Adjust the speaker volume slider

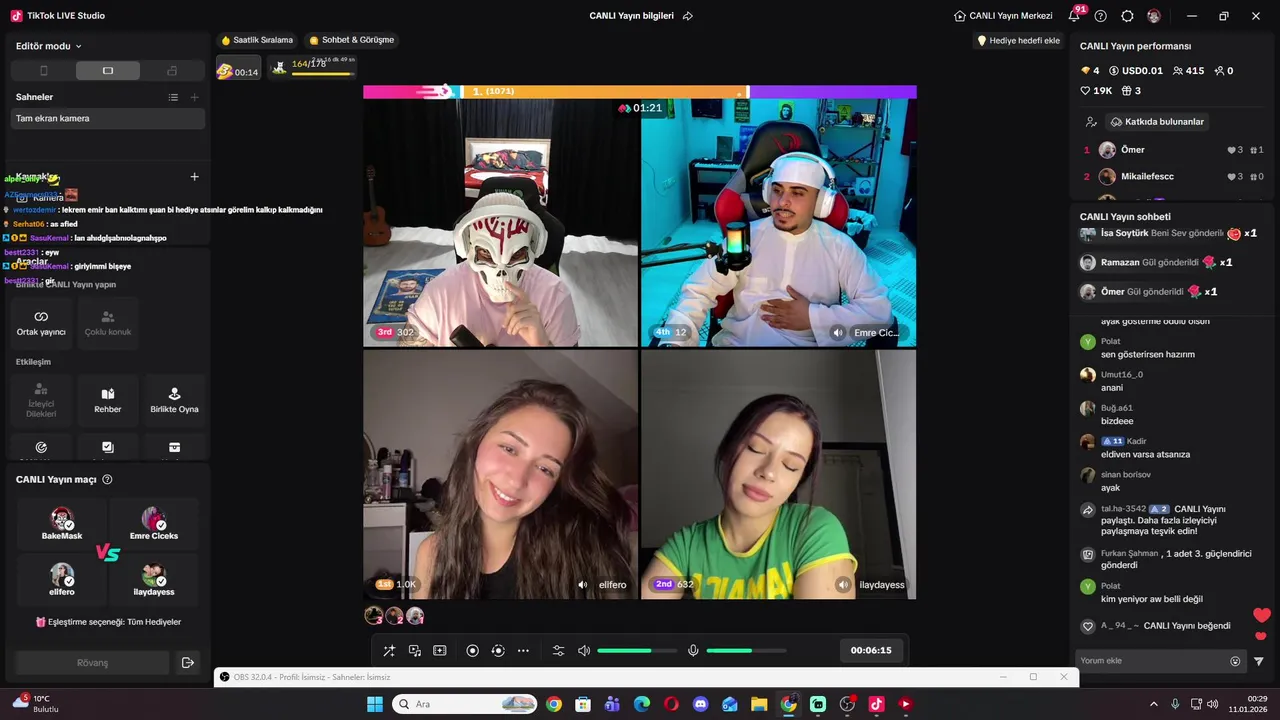click(637, 651)
